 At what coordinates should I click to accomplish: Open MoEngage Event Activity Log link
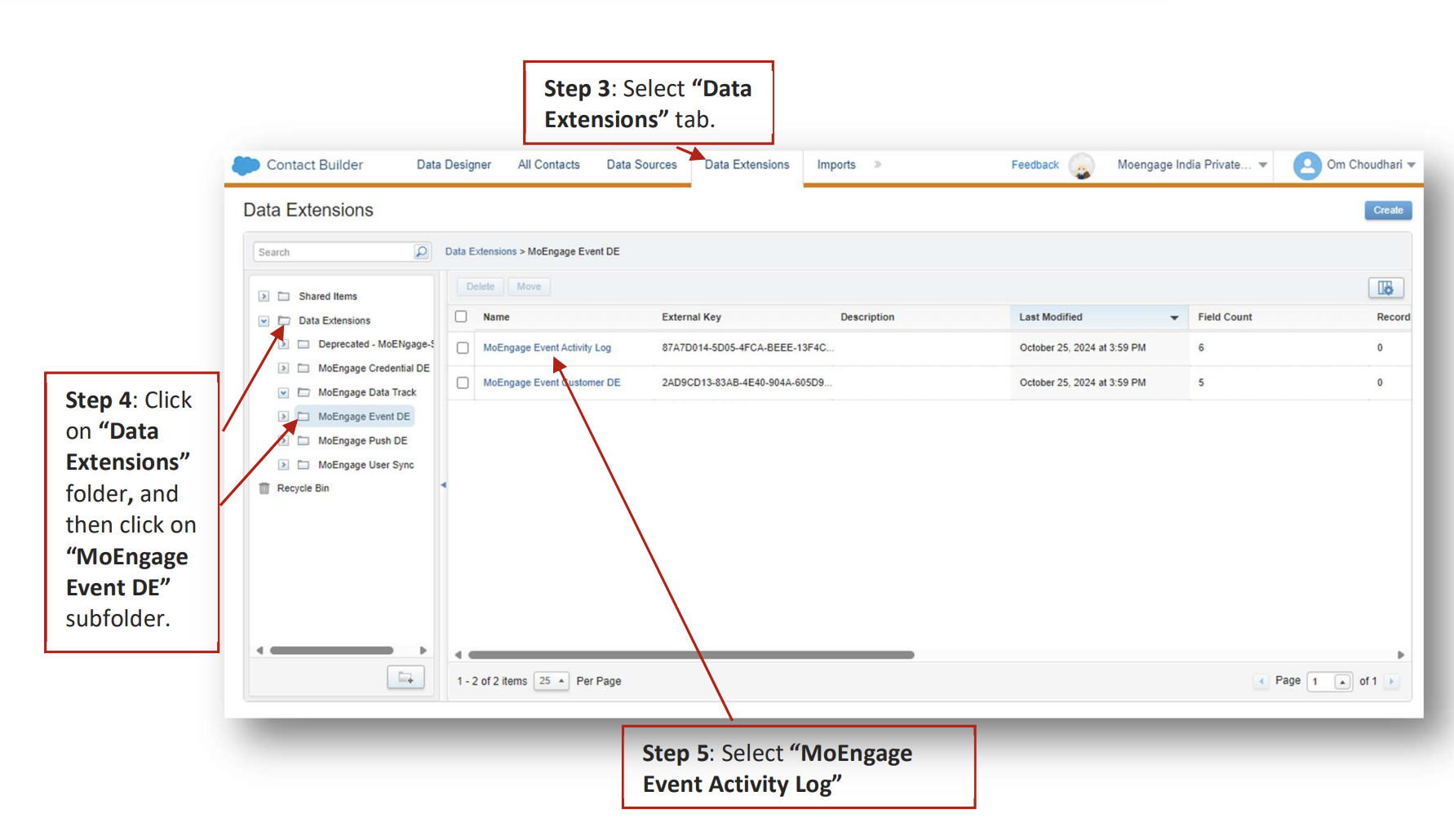[x=547, y=348]
